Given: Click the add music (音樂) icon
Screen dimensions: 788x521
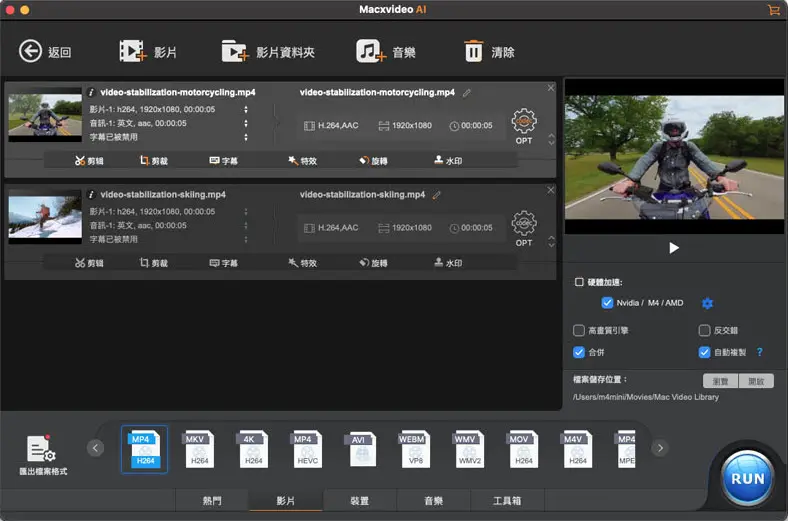Looking at the screenshot, I should (x=370, y=51).
